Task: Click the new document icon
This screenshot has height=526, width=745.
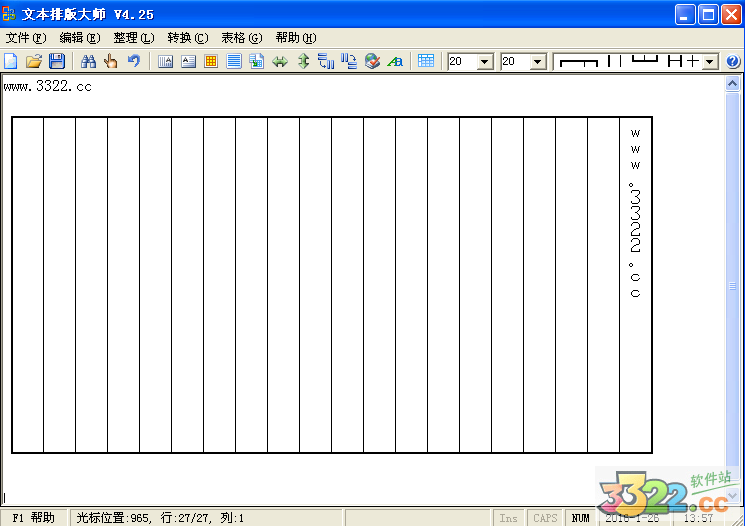Action: point(11,62)
